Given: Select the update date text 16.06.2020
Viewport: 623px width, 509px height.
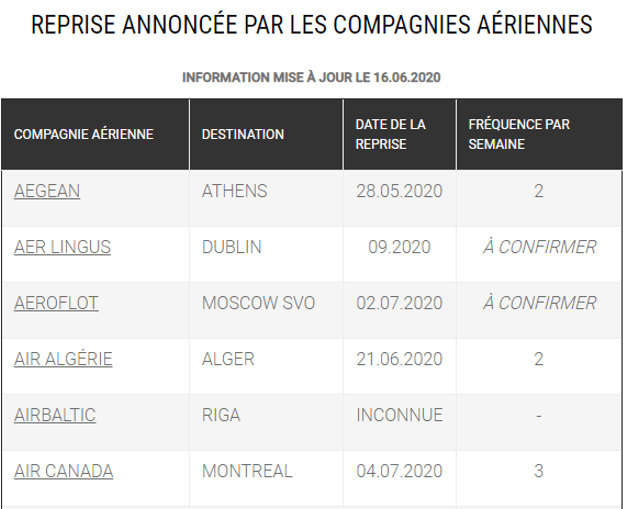Looking at the screenshot, I should [407, 77].
